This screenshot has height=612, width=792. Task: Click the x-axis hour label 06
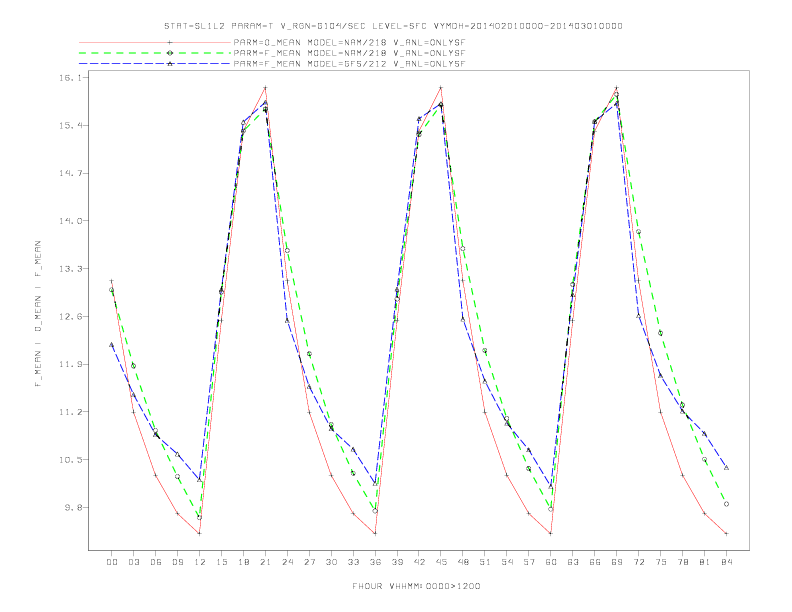pos(156,562)
